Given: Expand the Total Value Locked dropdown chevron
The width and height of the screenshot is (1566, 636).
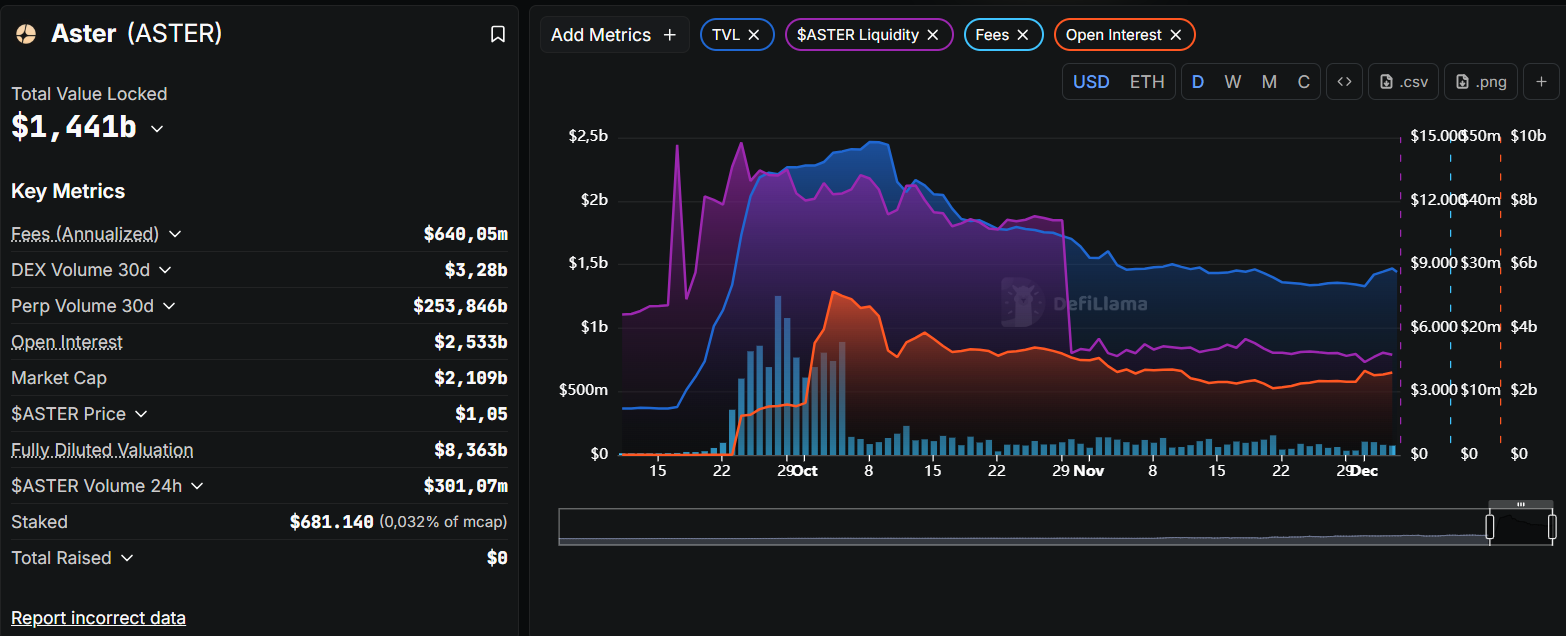Looking at the screenshot, I should (x=157, y=129).
